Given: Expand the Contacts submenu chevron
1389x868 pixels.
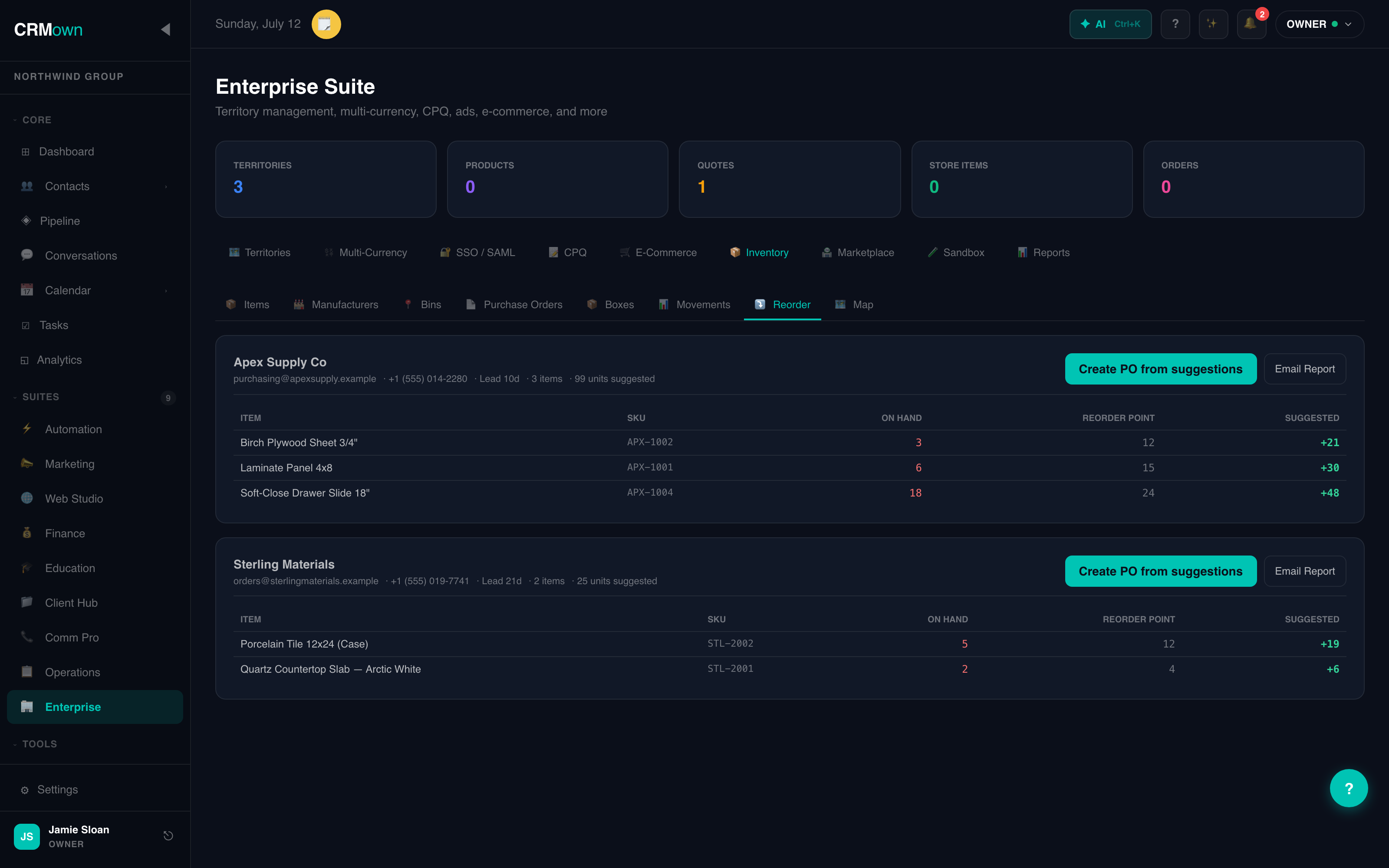Looking at the screenshot, I should point(166,187).
